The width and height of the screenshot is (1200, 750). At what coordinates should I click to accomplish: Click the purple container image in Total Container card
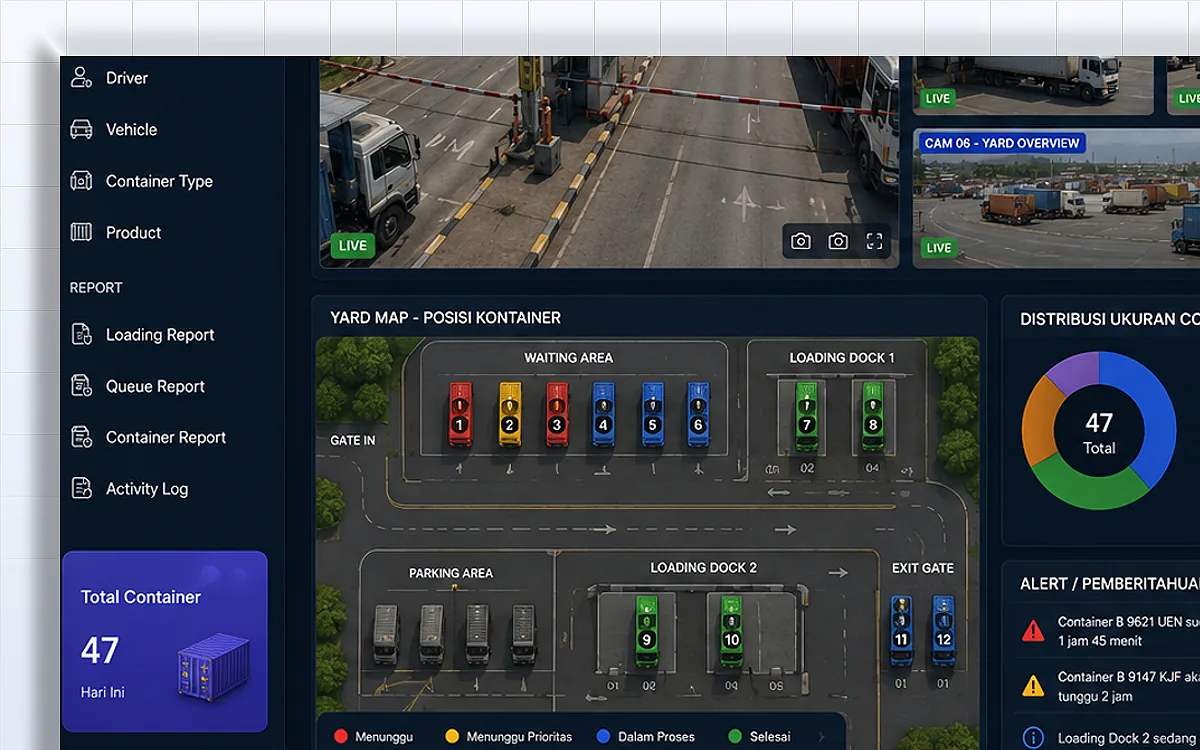coord(213,667)
